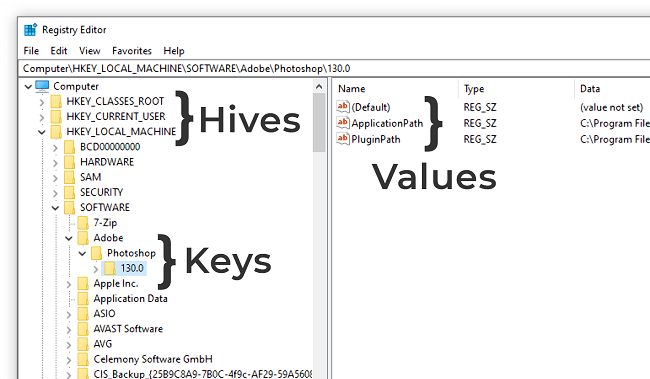Expand the 130.0 key
650x379 pixels.
(96, 269)
